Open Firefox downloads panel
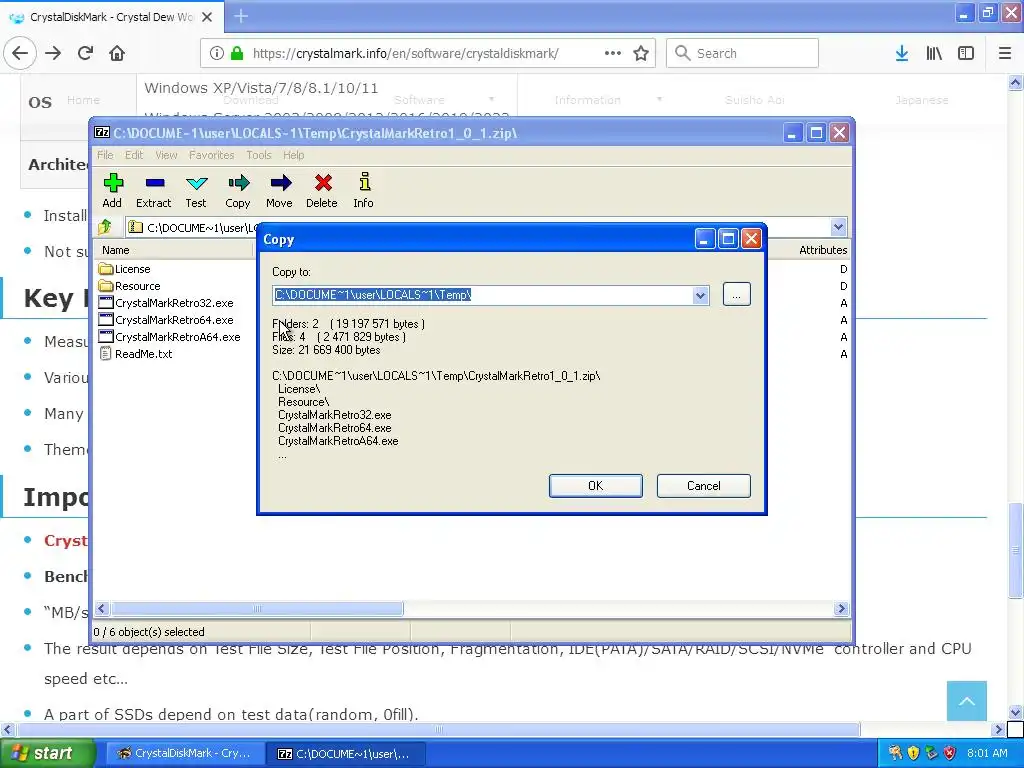The image size is (1024, 768). coord(902,53)
